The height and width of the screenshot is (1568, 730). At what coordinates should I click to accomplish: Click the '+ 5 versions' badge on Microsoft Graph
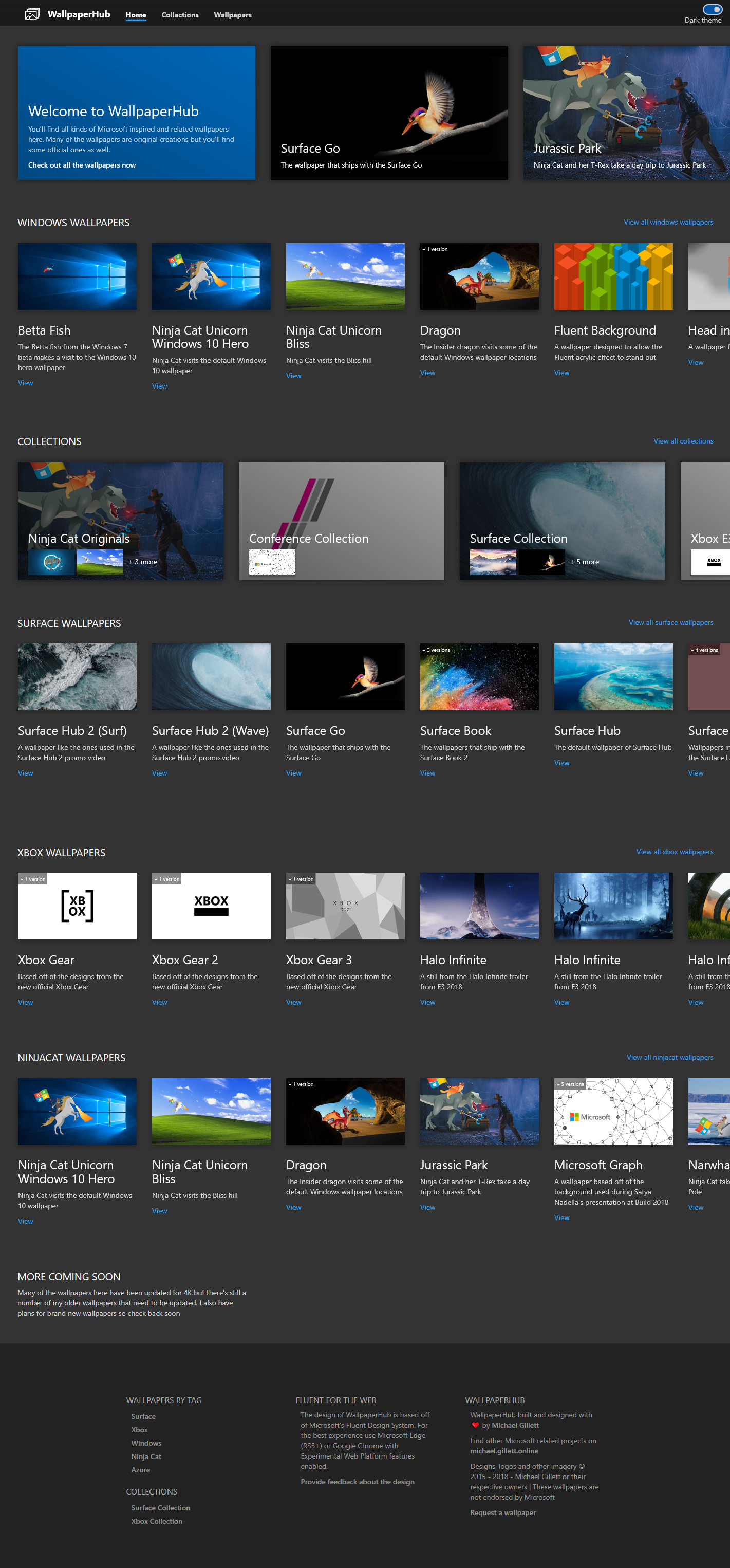pyautogui.click(x=570, y=1084)
